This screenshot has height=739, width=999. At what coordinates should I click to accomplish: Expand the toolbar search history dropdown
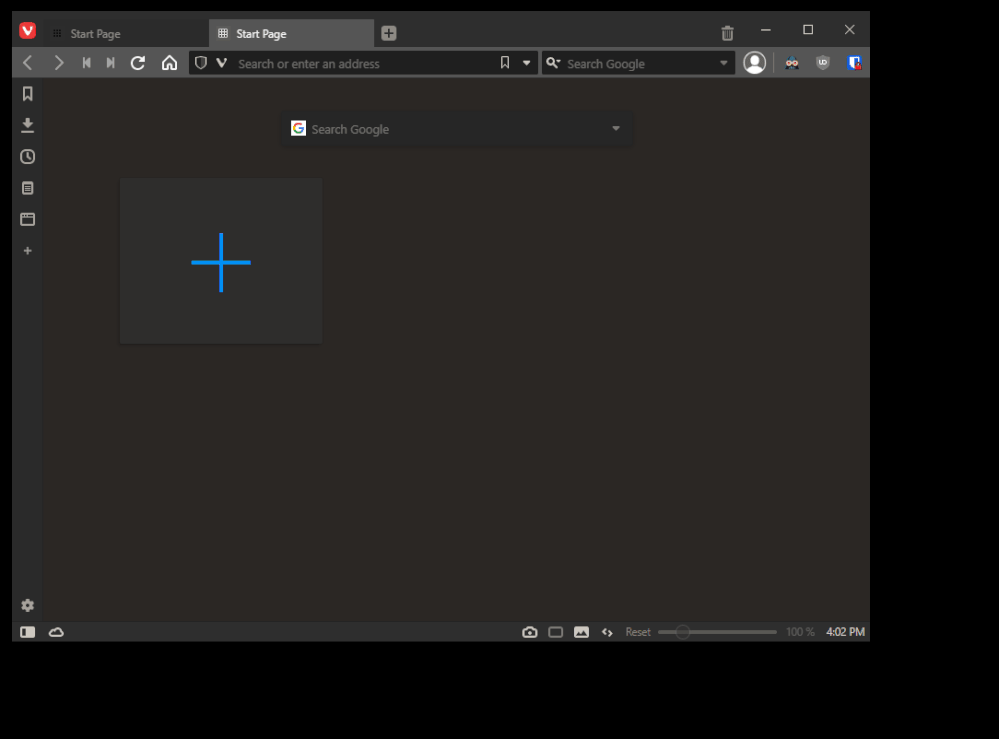[724, 63]
